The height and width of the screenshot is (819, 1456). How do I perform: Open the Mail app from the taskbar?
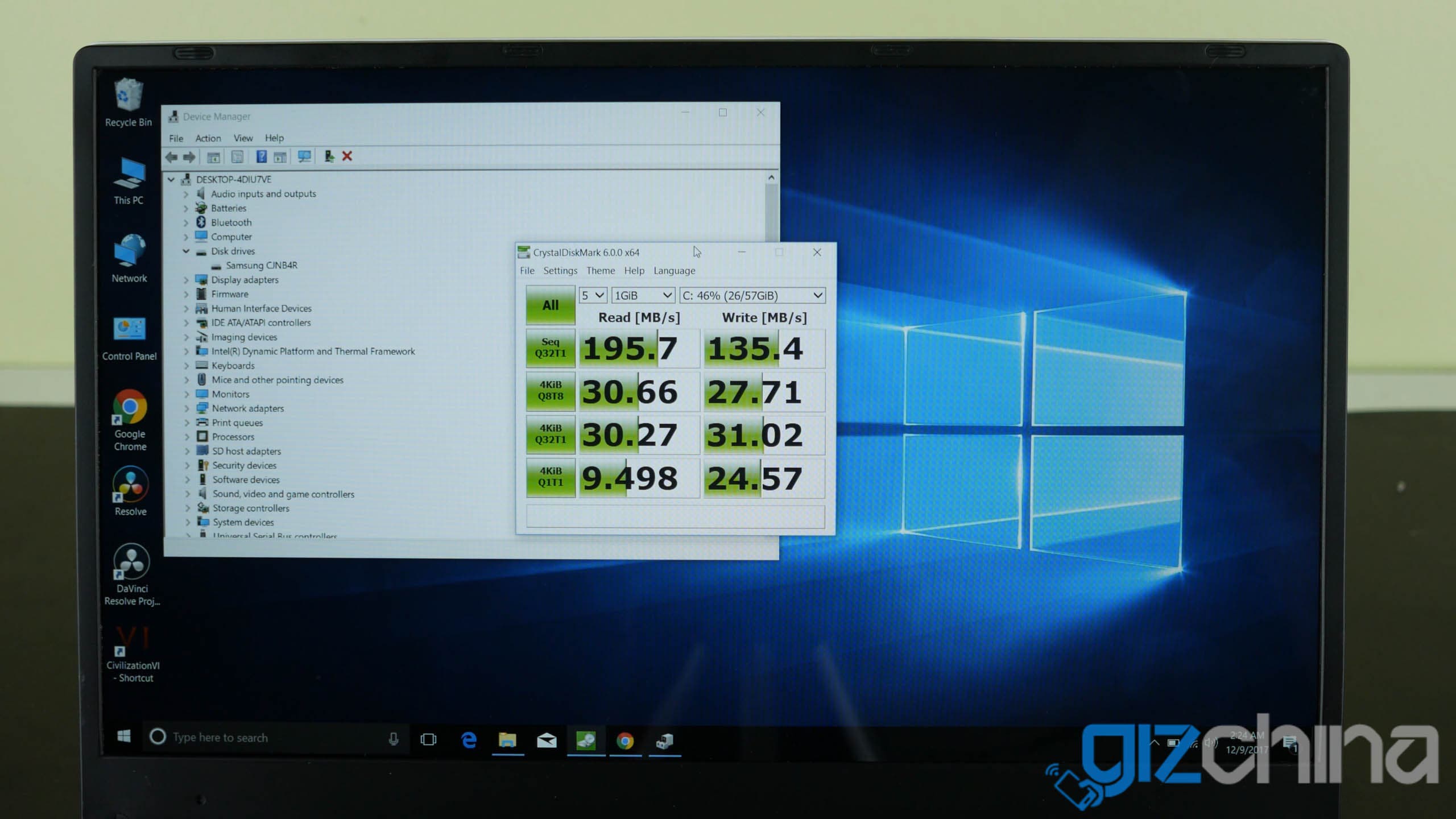[547, 740]
